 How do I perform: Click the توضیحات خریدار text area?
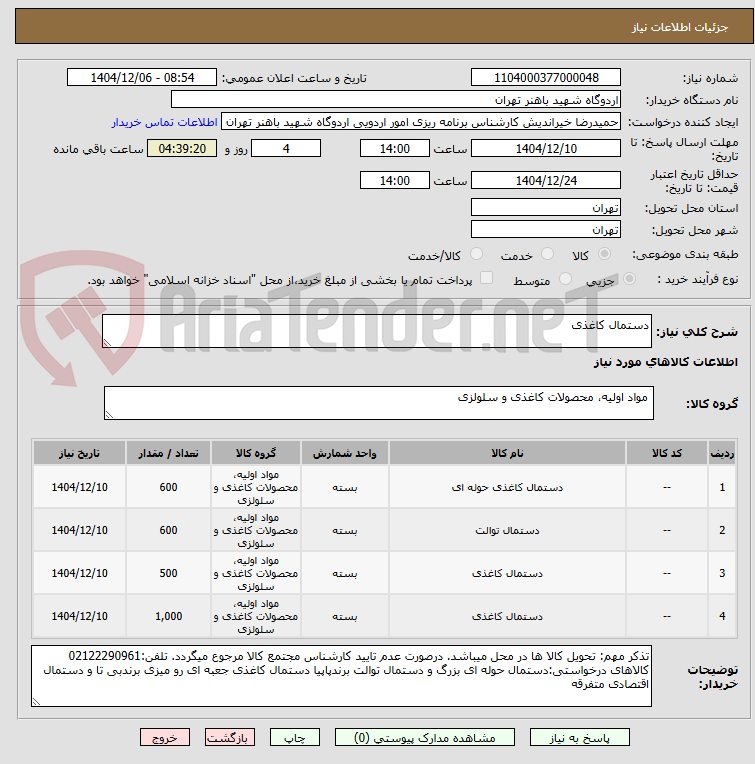coord(341,676)
